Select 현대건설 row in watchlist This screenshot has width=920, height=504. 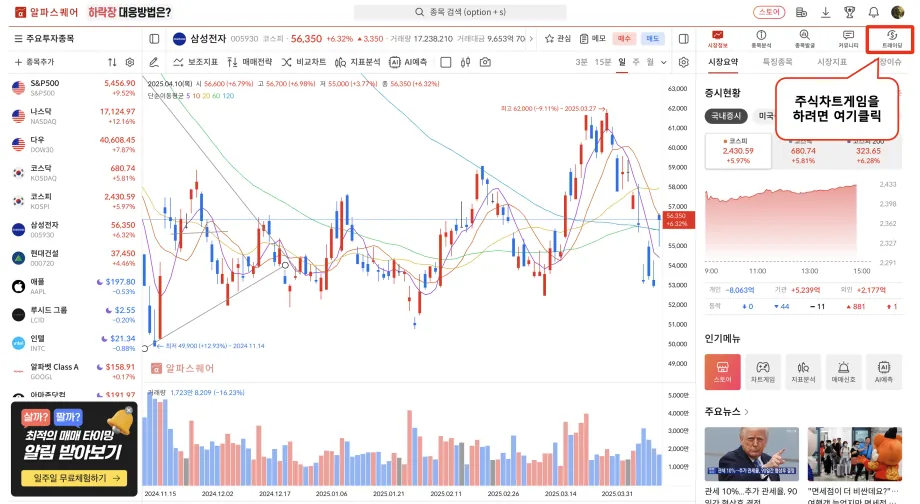tap(74, 258)
